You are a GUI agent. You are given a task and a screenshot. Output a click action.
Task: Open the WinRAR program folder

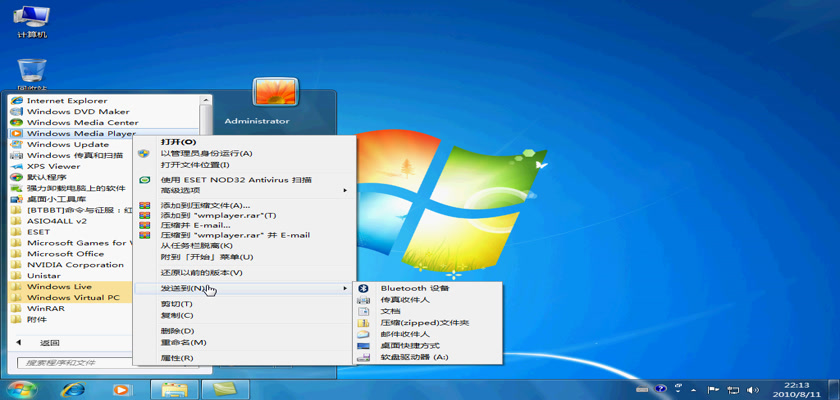pyautogui.click(x=45, y=309)
